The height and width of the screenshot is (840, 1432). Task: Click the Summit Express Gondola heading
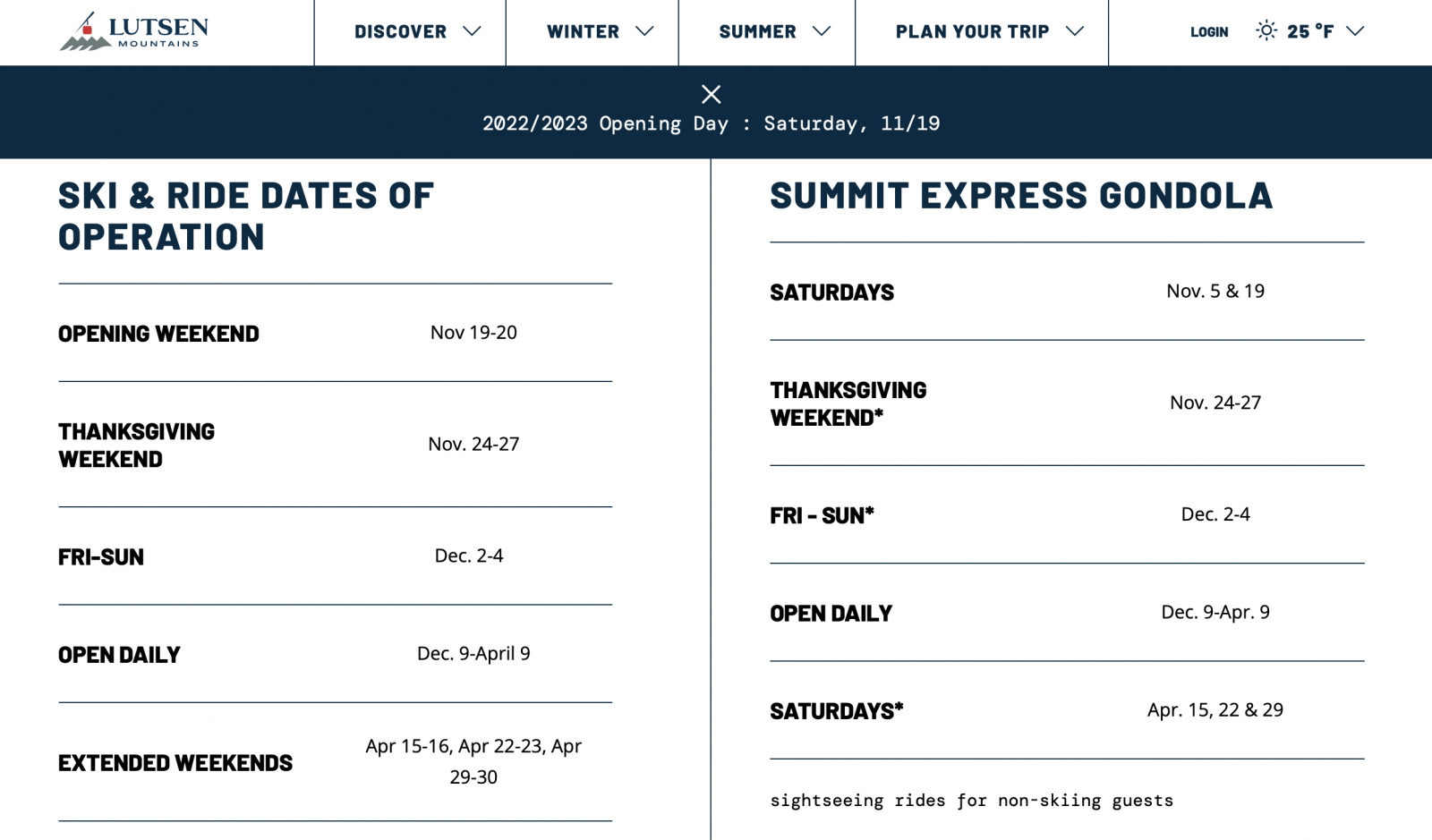tap(1021, 196)
